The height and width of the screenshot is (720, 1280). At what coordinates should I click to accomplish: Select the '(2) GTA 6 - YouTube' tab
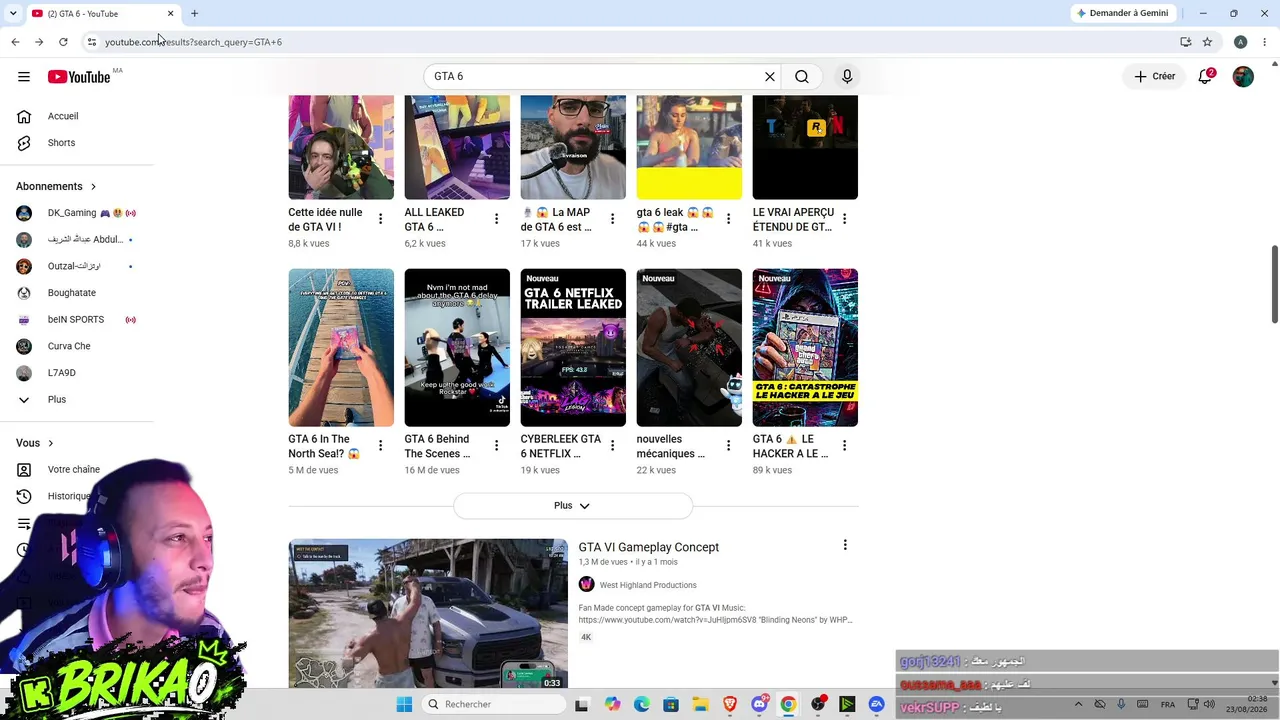tap(102, 13)
